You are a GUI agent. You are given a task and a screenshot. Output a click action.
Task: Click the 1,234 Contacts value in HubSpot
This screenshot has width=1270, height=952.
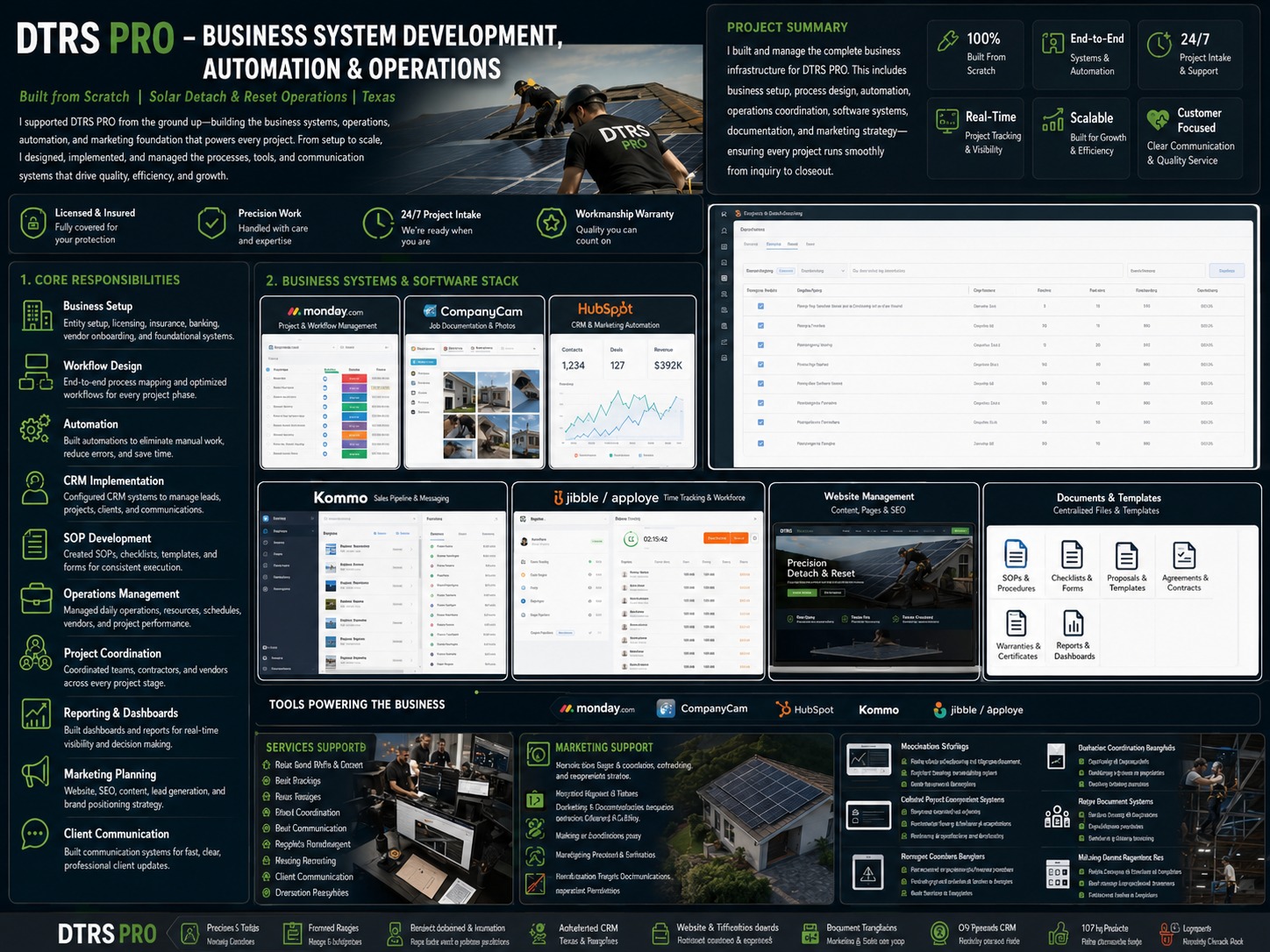[x=573, y=366]
